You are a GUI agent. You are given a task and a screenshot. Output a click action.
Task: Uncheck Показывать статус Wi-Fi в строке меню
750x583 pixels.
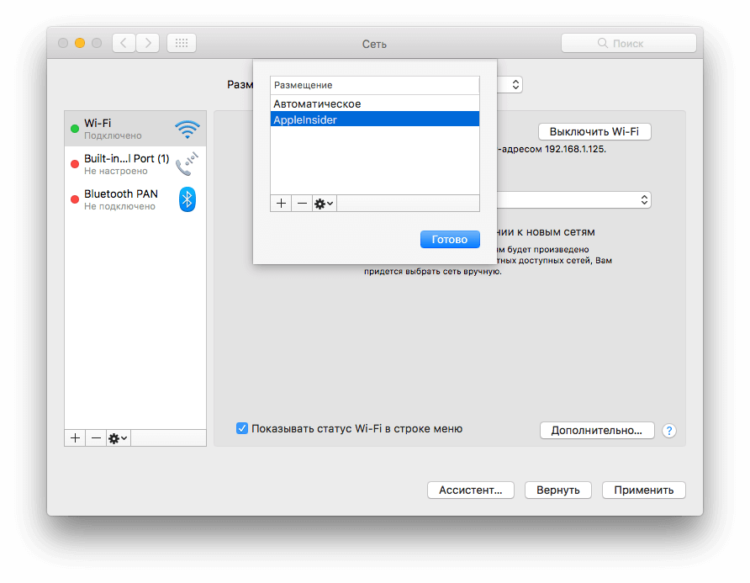pyautogui.click(x=242, y=428)
